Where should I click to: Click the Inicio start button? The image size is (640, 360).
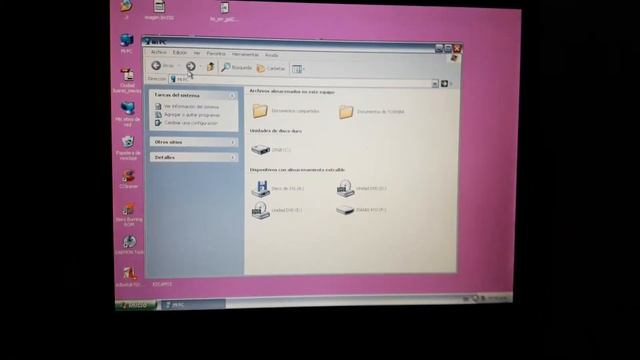136,305
